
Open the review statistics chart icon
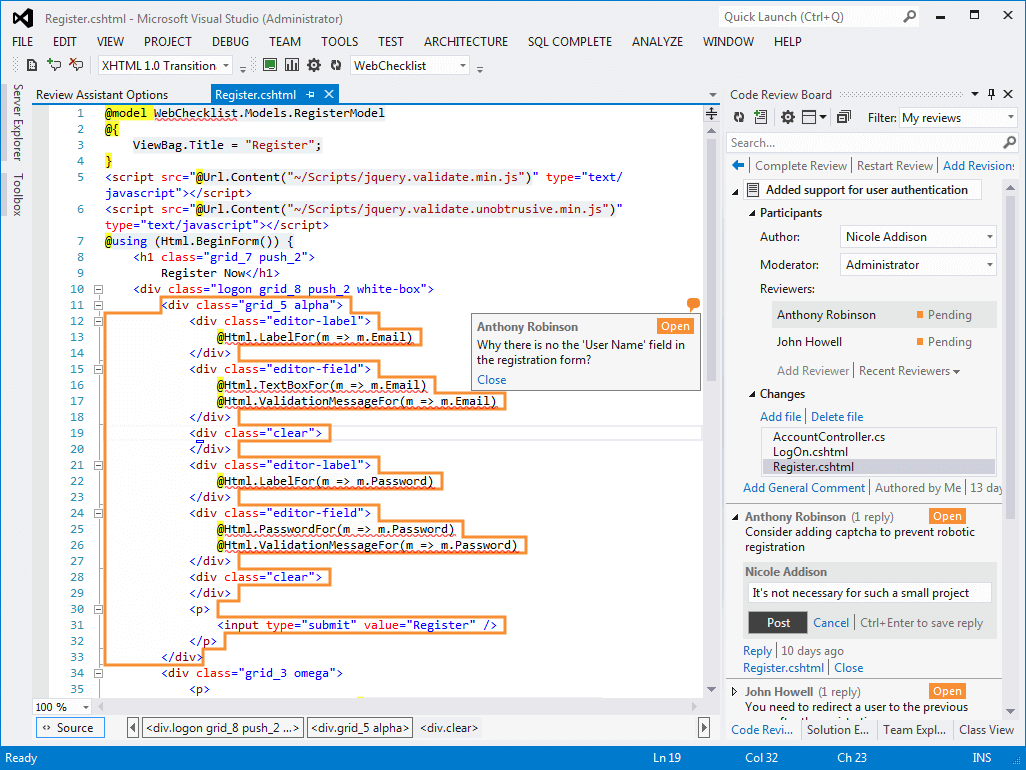coord(292,65)
